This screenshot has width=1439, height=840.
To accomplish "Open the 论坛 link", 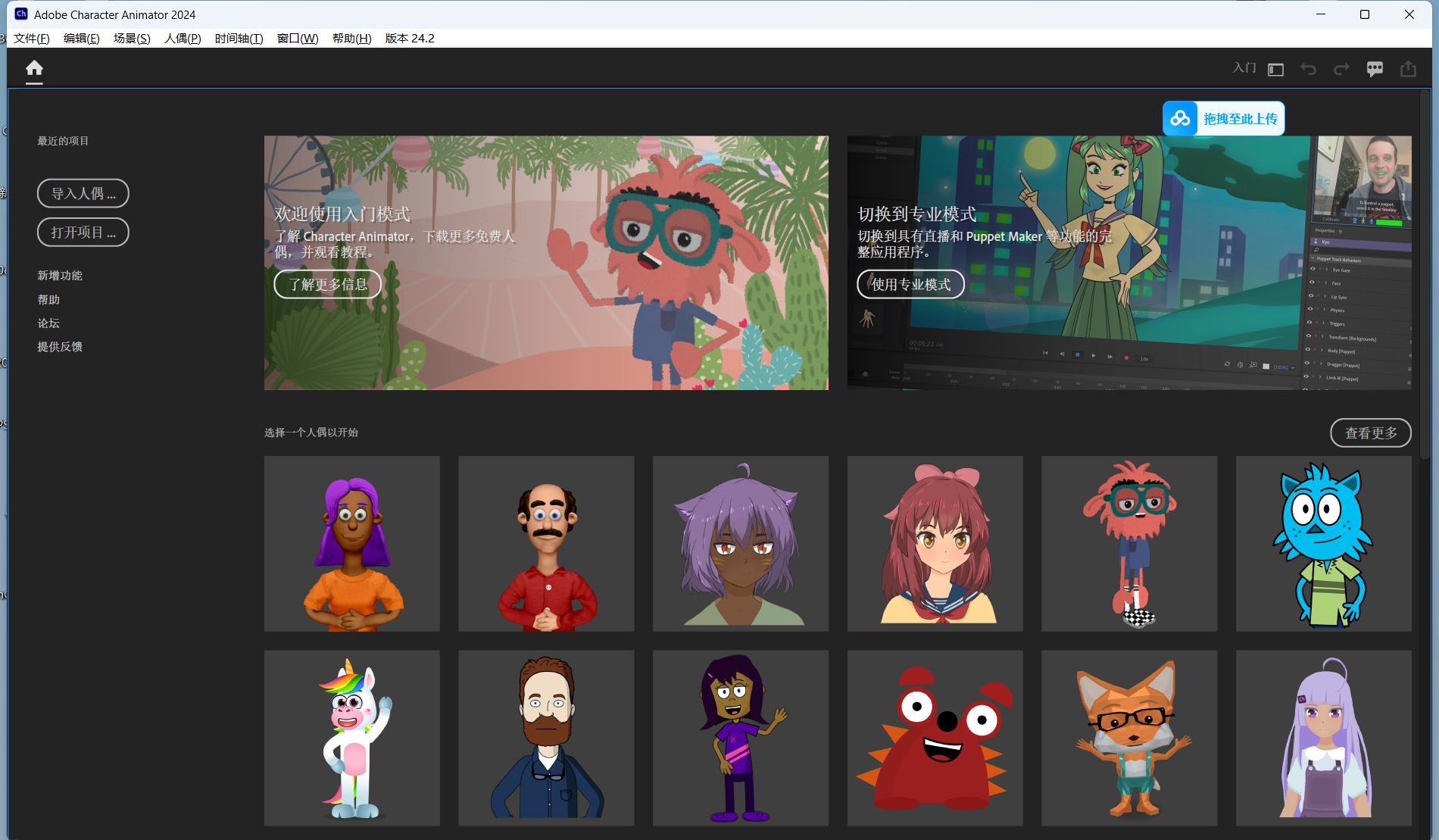I will pos(48,323).
